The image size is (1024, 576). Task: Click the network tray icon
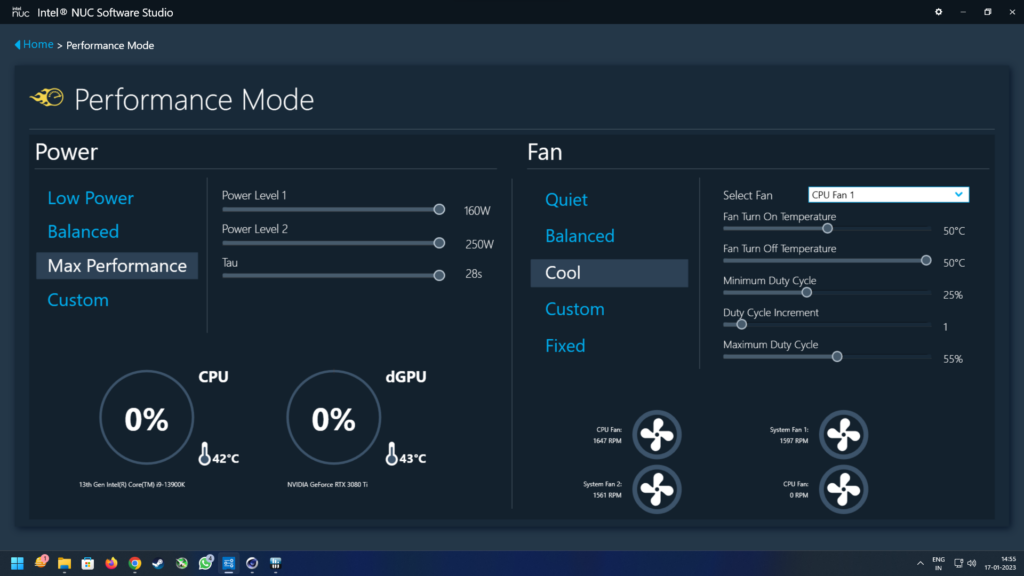958,563
